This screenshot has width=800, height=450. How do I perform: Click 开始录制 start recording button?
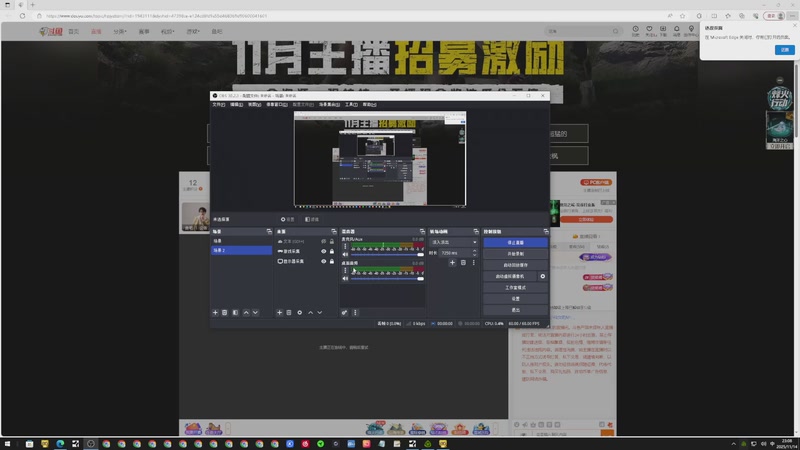pos(515,254)
